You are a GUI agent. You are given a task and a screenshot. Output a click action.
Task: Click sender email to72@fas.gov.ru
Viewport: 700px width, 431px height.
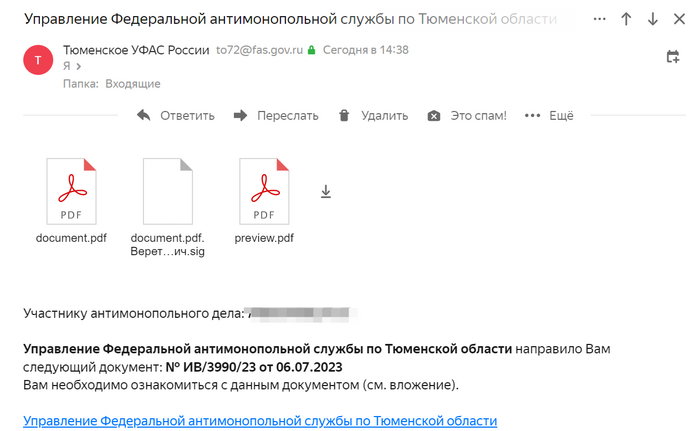tap(258, 50)
